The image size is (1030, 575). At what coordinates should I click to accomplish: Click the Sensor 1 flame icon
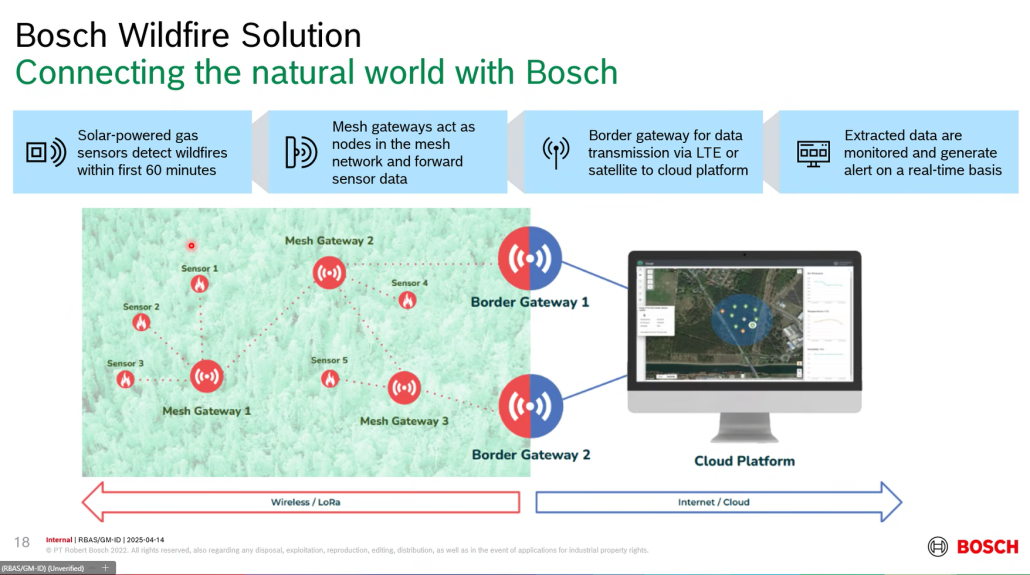[x=200, y=284]
